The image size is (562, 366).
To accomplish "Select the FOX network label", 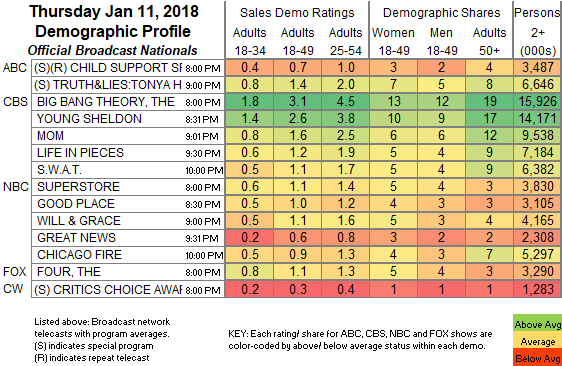I will pyautogui.click(x=15, y=272).
